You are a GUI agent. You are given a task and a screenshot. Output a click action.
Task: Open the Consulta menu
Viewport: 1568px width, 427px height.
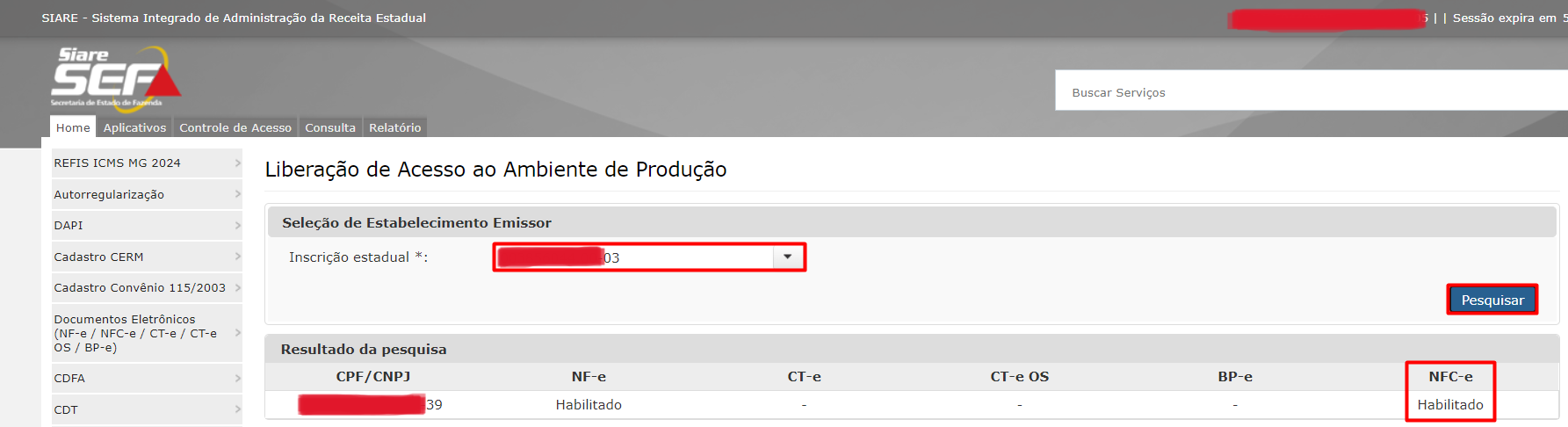pyautogui.click(x=330, y=127)
